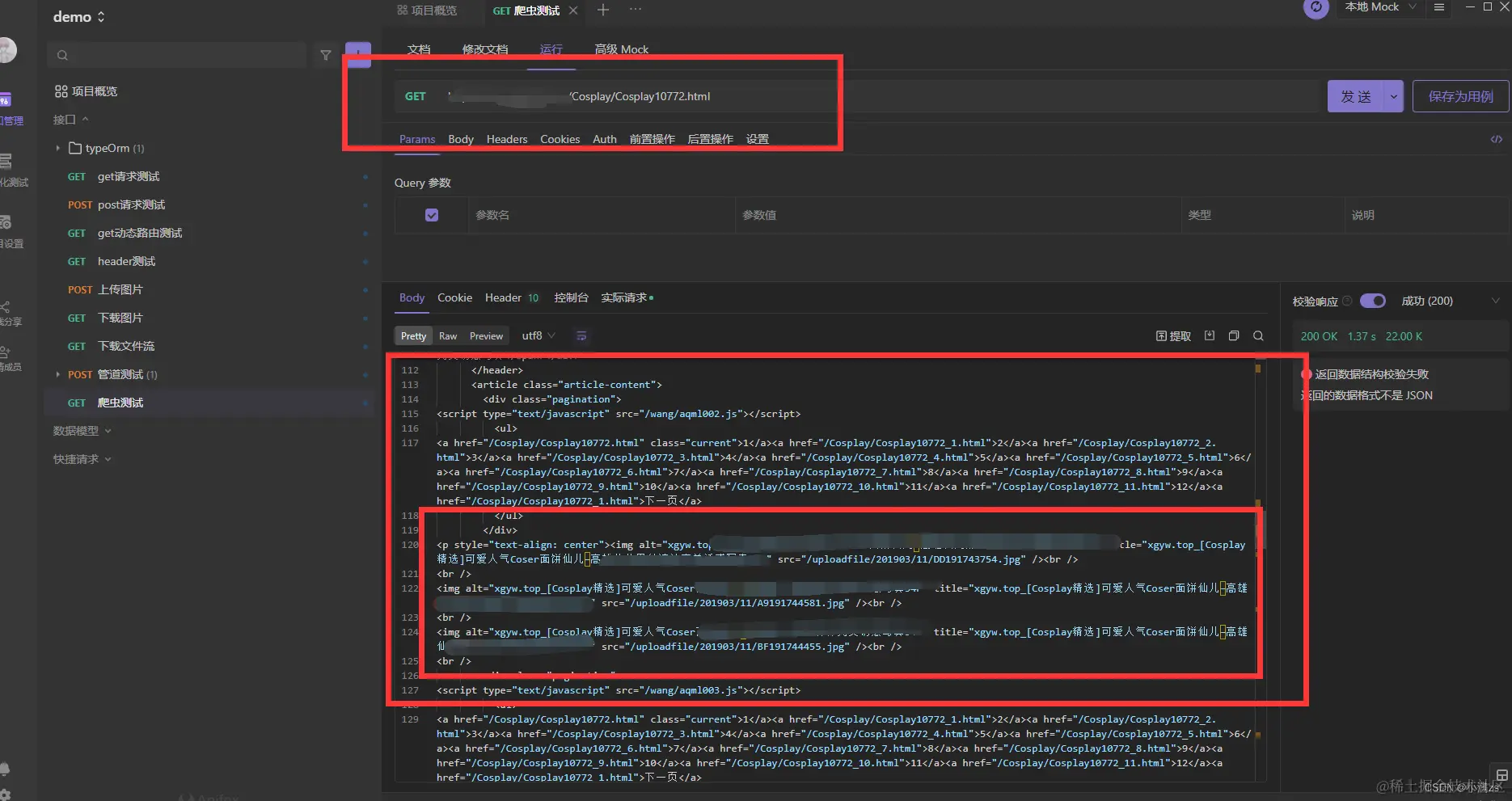Viewport: 1512px width, 801px height.
Task: Open the Auth tab
Action: pyautogui.click(x=605, y=139)
